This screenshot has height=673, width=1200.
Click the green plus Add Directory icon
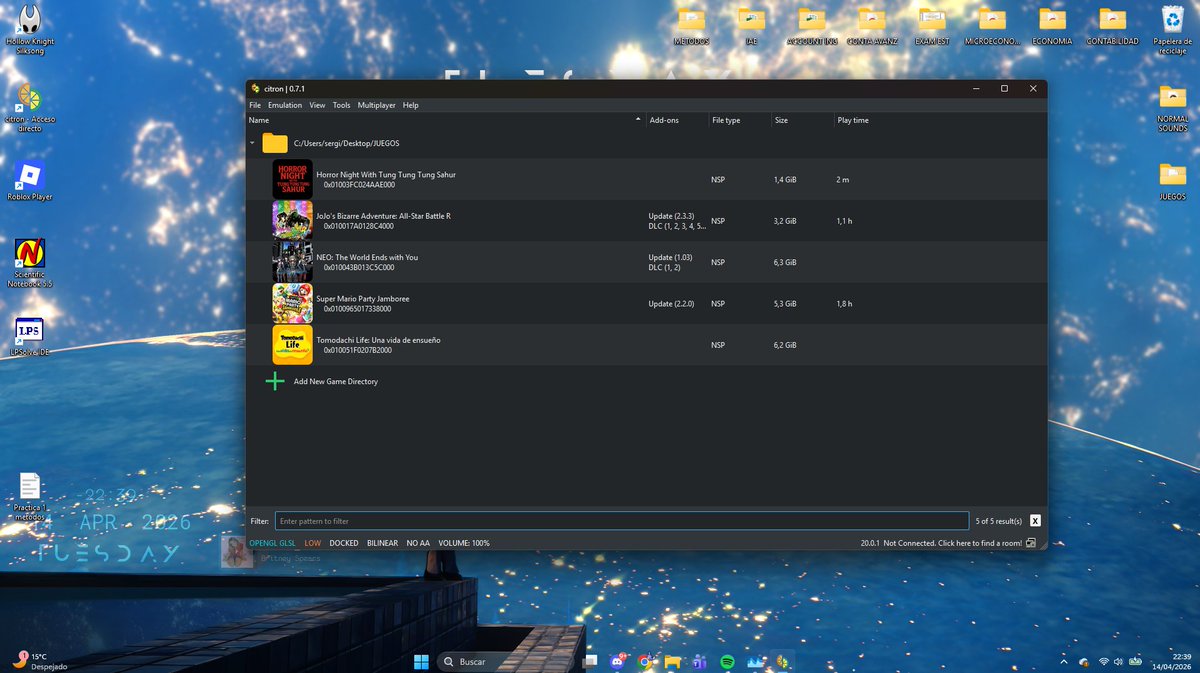coord(275,381)
